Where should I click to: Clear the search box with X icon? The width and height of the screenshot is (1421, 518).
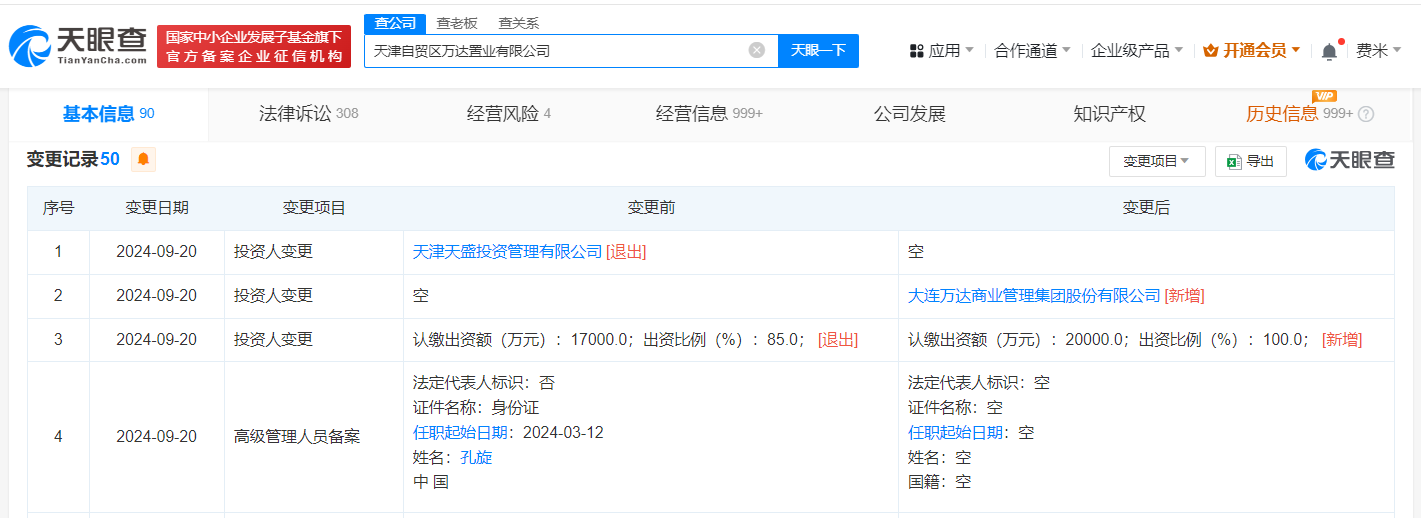[x=757, y=50]
